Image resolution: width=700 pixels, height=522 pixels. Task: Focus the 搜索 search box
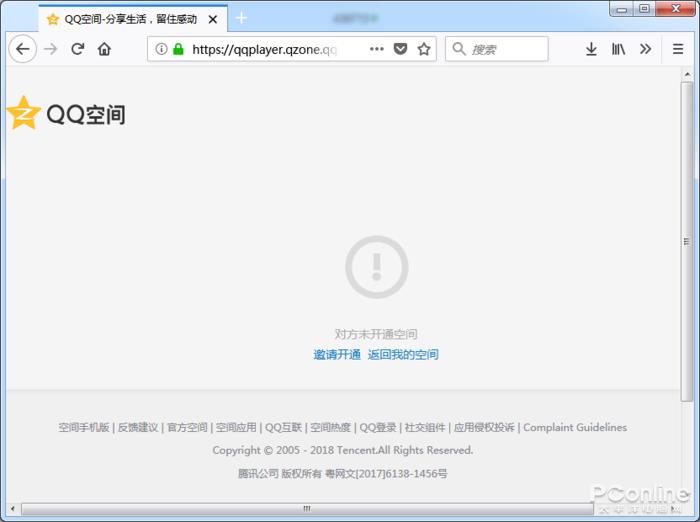(496, 49)
